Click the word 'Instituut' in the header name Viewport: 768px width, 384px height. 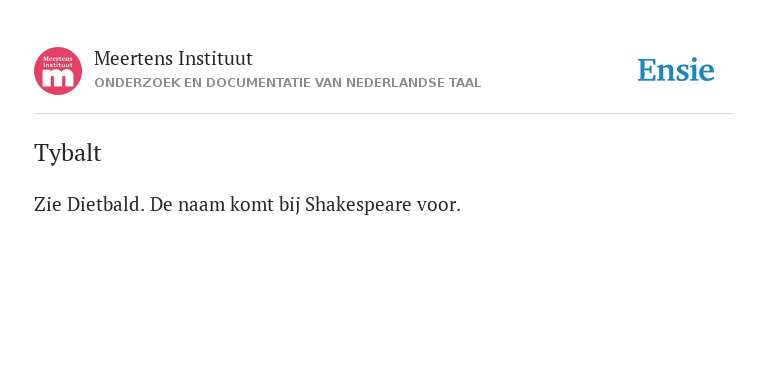pos(216,59)
